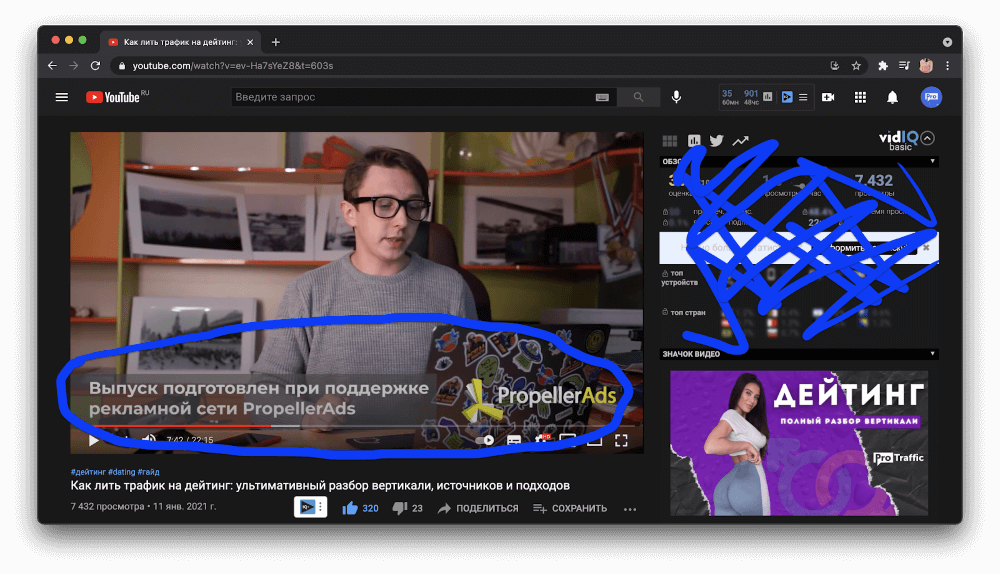Switch to vidIQ bar chart stats tab

(x=694, y=141)
